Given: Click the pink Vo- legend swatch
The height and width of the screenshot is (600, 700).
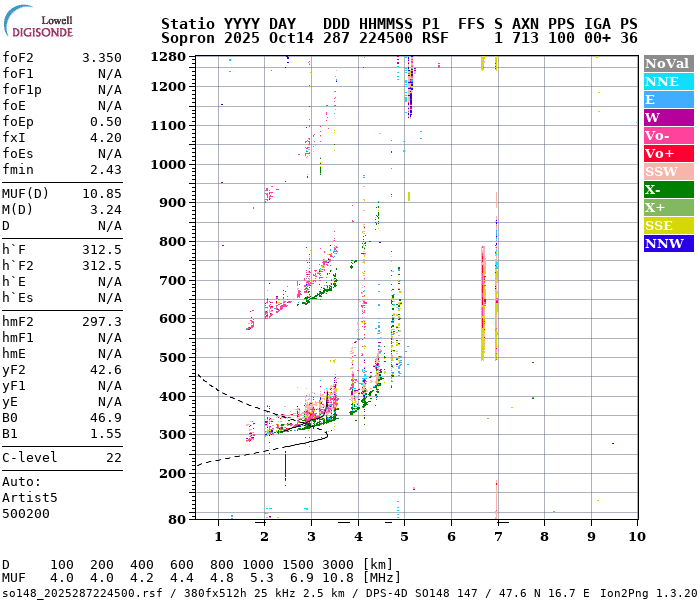Looking at the screenshot, I should 667,135.
